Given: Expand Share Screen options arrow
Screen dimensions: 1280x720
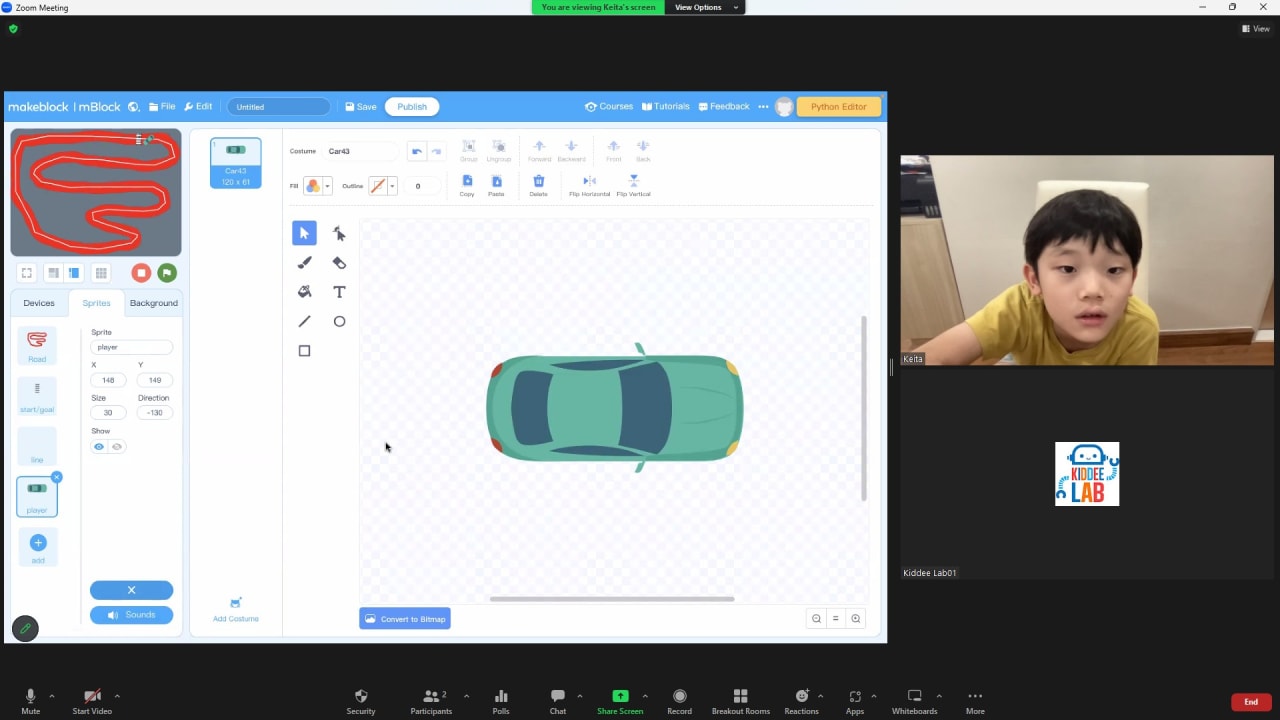Looking at the screenshot, I should coord(645,696).
